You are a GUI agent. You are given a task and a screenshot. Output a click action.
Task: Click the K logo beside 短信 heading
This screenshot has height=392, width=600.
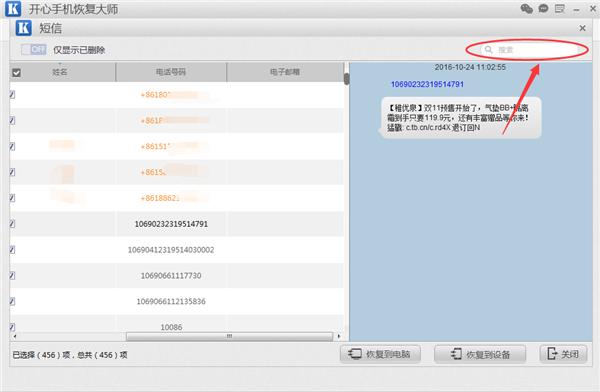(x=23, y=28)
